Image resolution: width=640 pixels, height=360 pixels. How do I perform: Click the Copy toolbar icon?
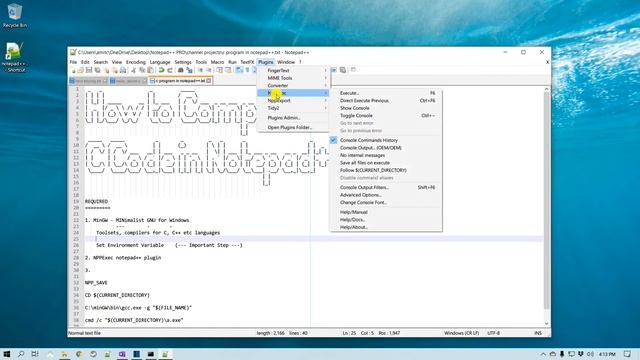click(142, 70)
